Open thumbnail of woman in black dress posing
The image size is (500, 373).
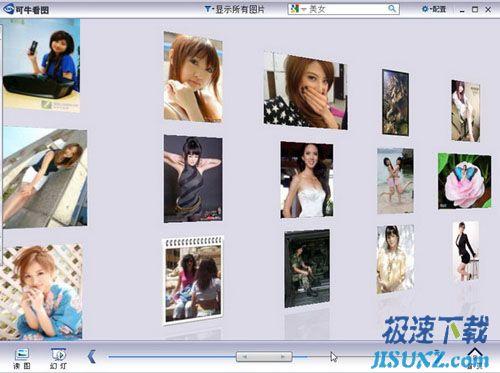pos(466,251)
